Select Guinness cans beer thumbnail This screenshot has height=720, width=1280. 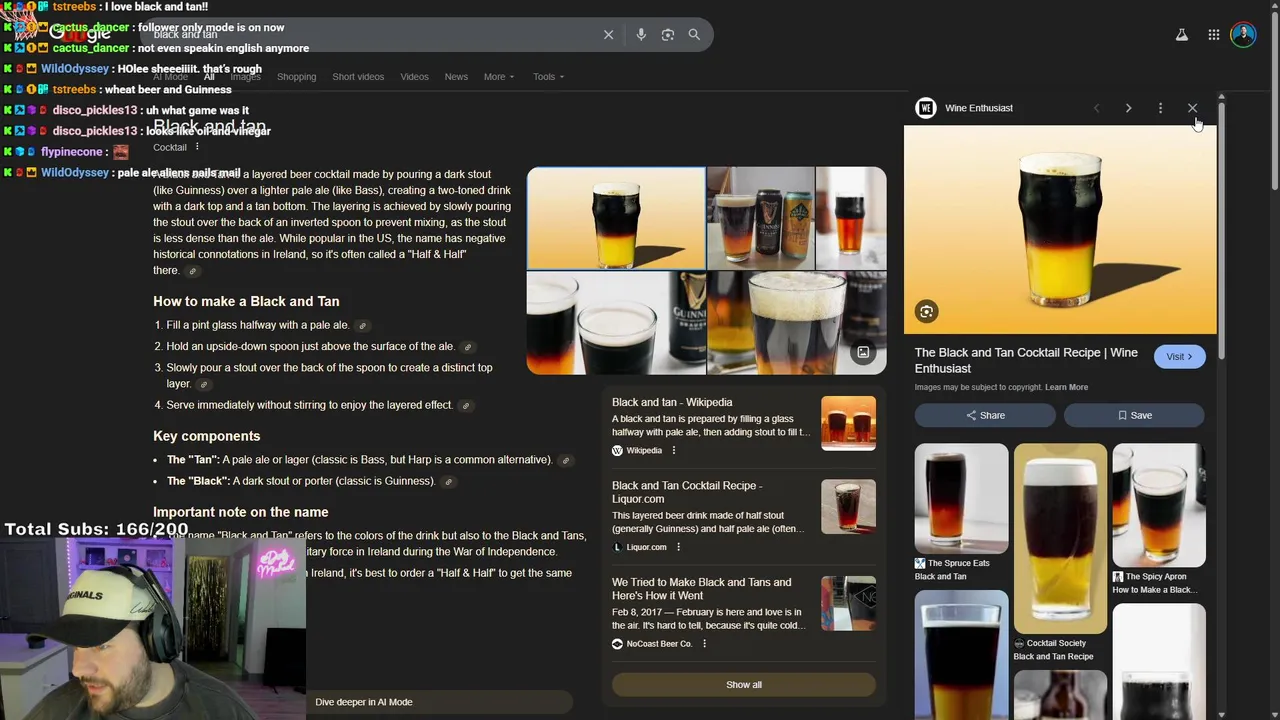coord(760,218)
